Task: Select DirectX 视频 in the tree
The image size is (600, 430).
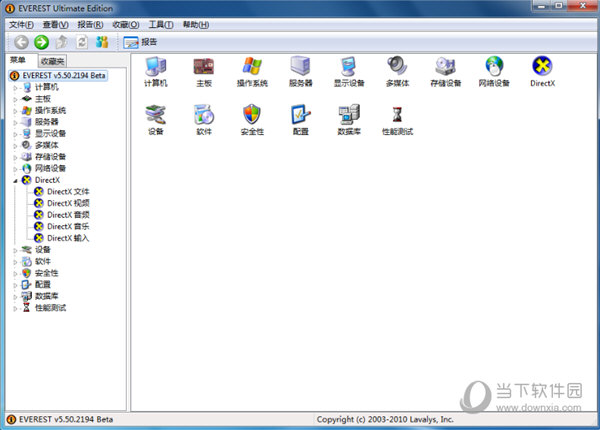Action: coord(68,203)
